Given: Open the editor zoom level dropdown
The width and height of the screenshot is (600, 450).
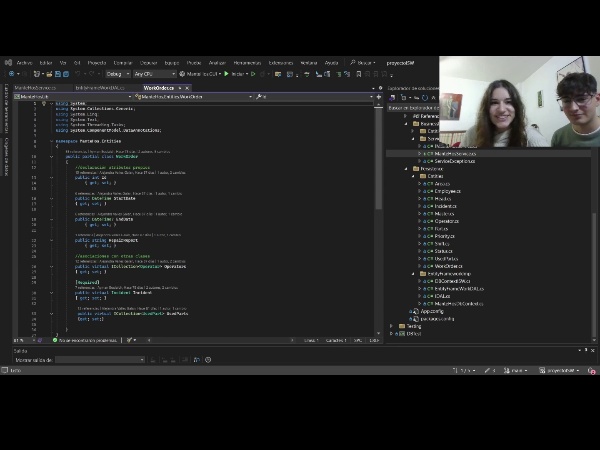Looking at the screenshot, I should click(x=21, y=340).
